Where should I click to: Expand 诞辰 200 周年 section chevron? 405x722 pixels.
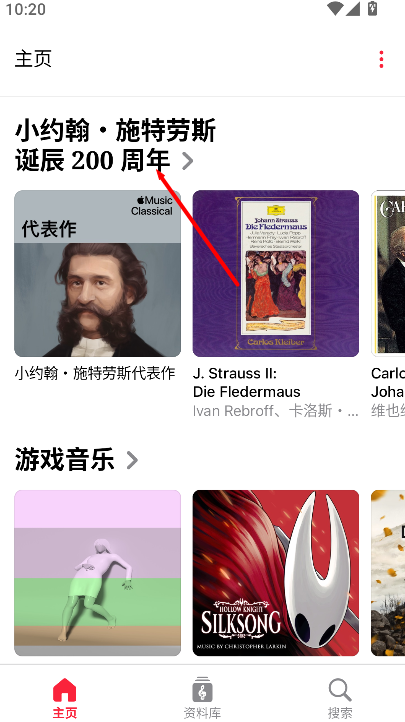pos(187,161)
